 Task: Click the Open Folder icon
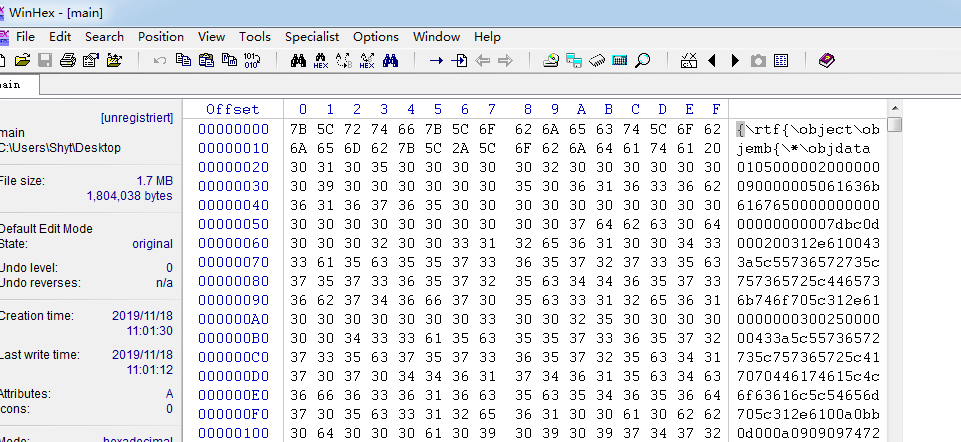coord(114,60)
